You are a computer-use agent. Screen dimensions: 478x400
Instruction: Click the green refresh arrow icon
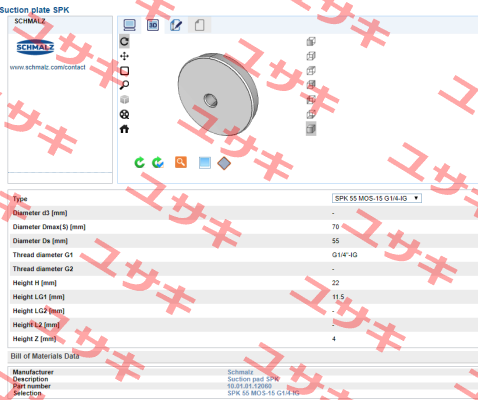tap(140, 163)
